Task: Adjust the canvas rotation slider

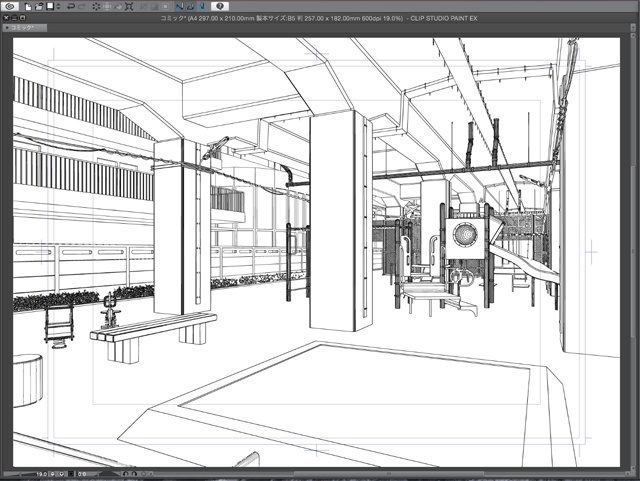Action: 109,474
